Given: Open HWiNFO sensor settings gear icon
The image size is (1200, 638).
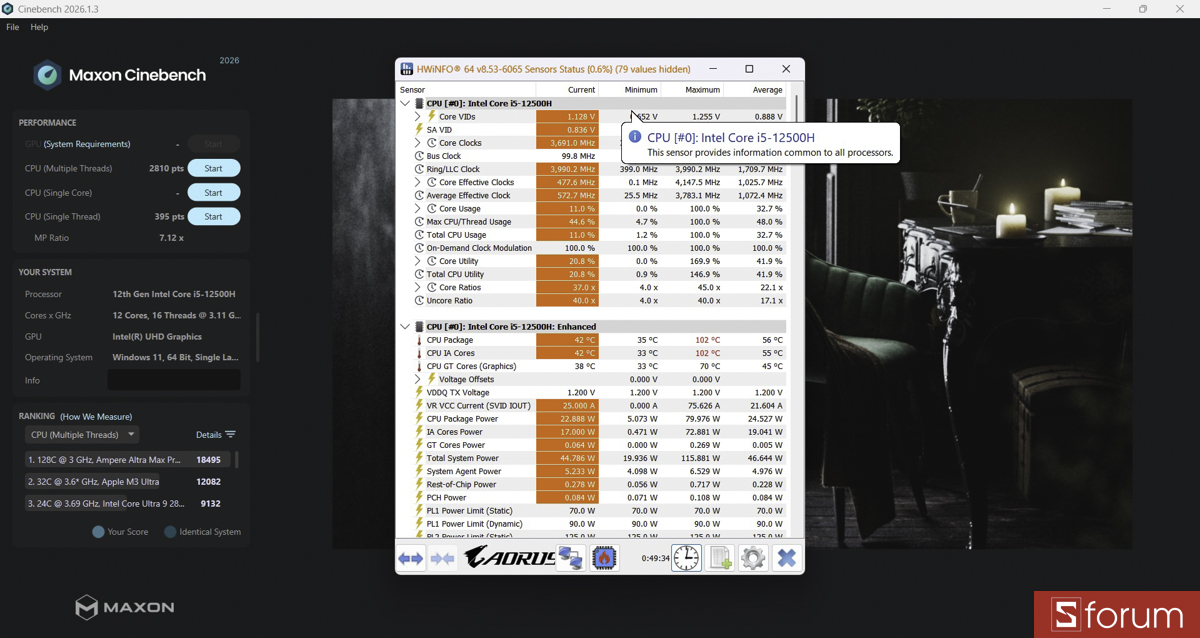Looking at the screenshot, I should (x=753, y=558).
